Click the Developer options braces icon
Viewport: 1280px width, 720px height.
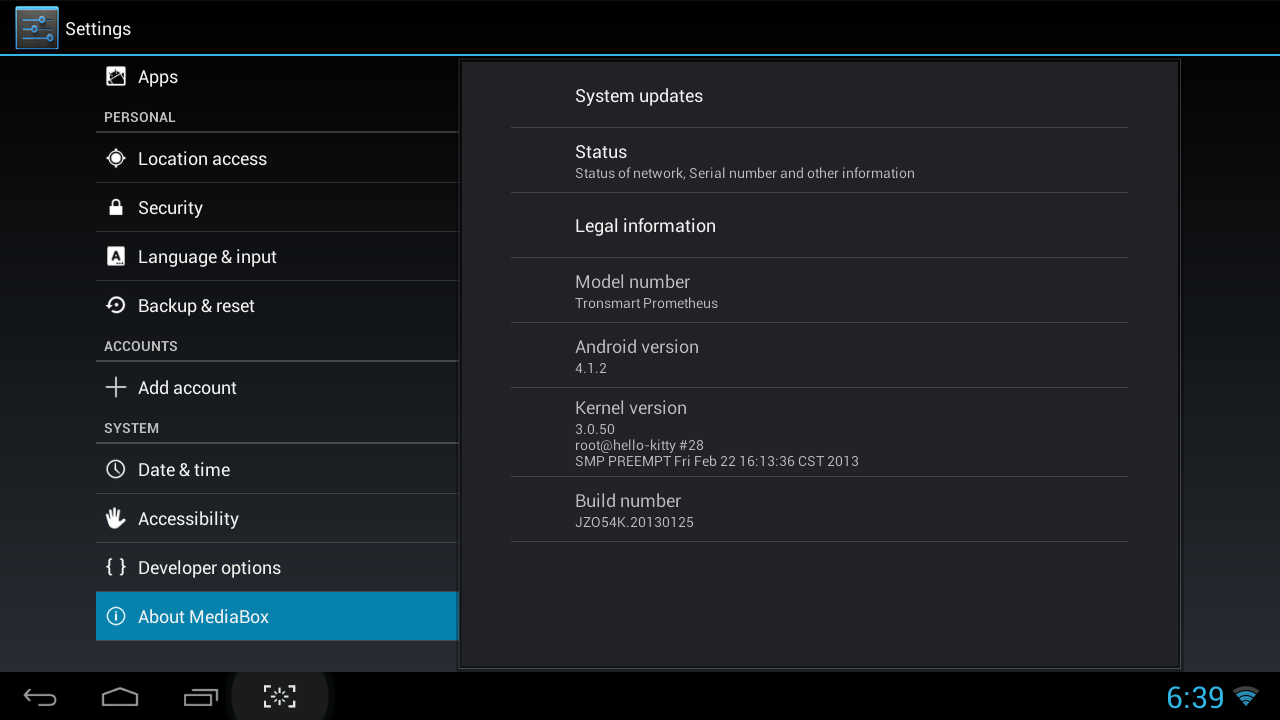click(116, 567)
